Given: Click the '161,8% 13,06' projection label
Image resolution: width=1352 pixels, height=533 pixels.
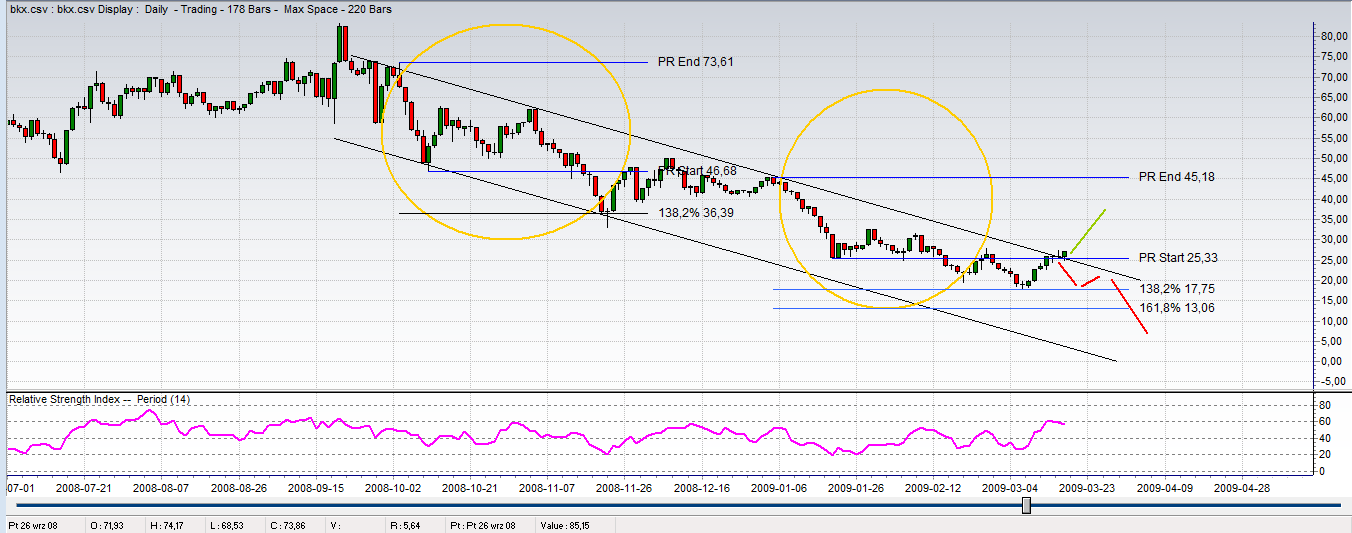Looking at the screenshot, I should (1178, 308).
